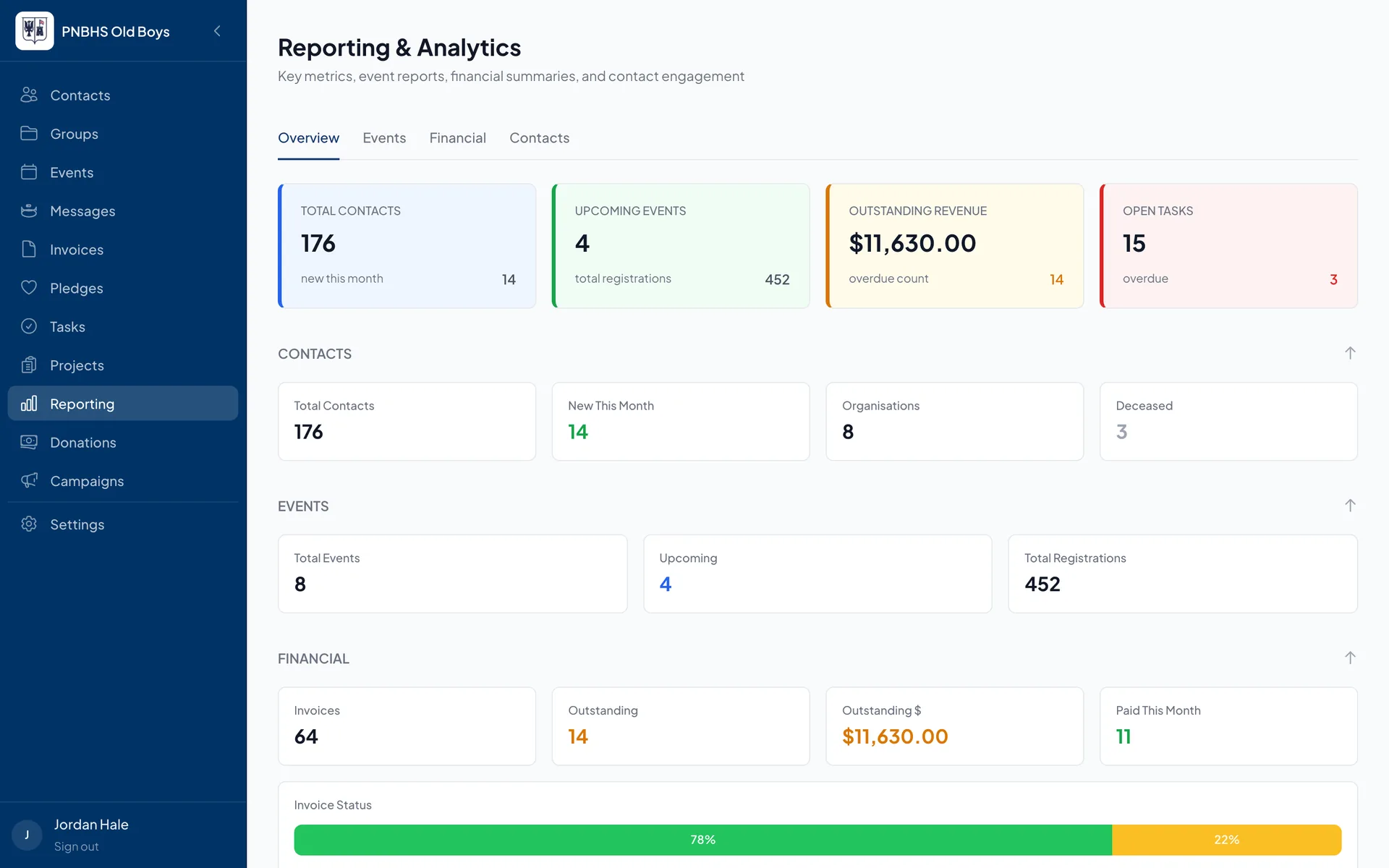
Task: Click the Contacts people icon in sidebar
Action: click(x=29, y=95)
